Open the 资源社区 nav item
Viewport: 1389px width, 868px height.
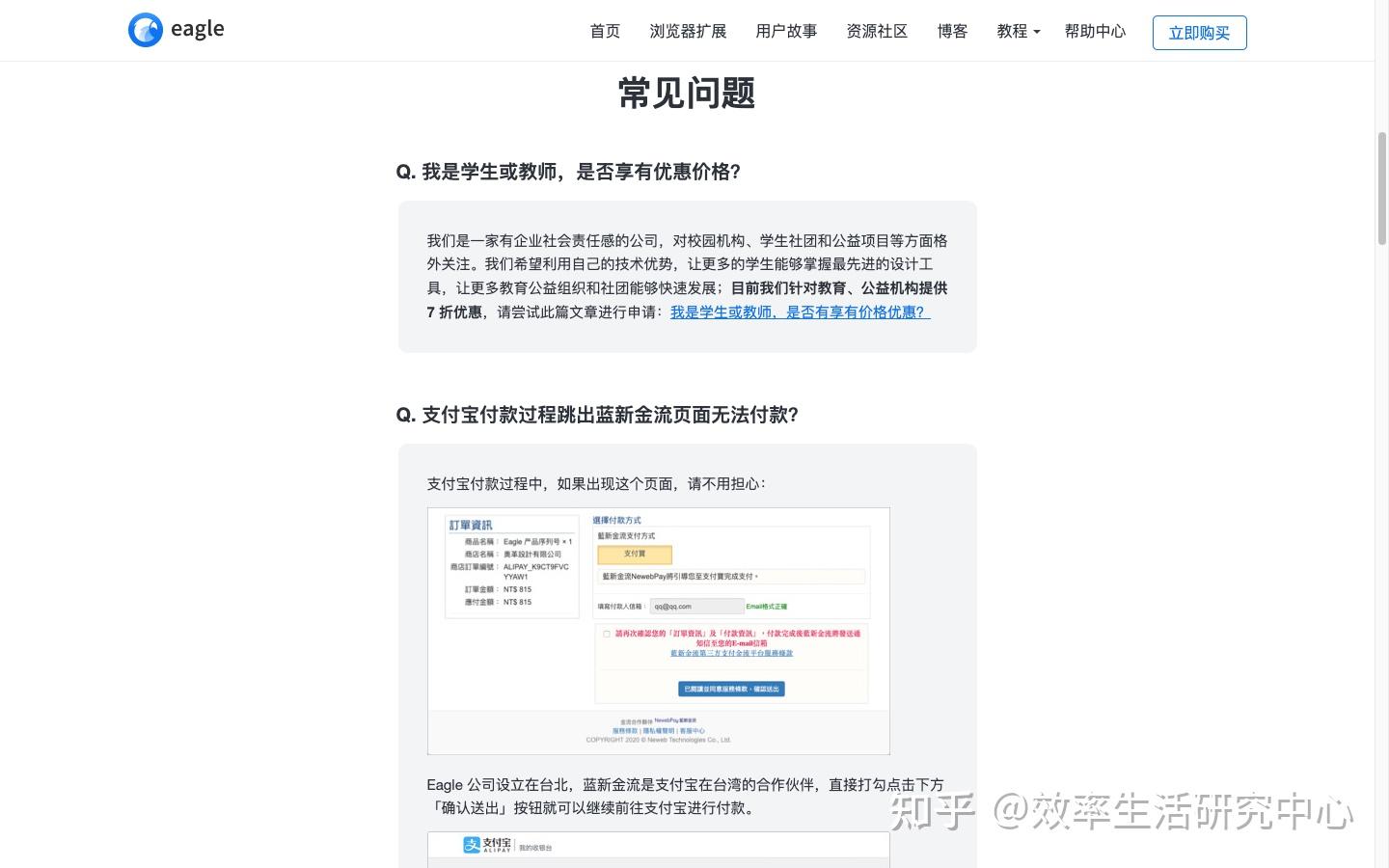point(877,31)
